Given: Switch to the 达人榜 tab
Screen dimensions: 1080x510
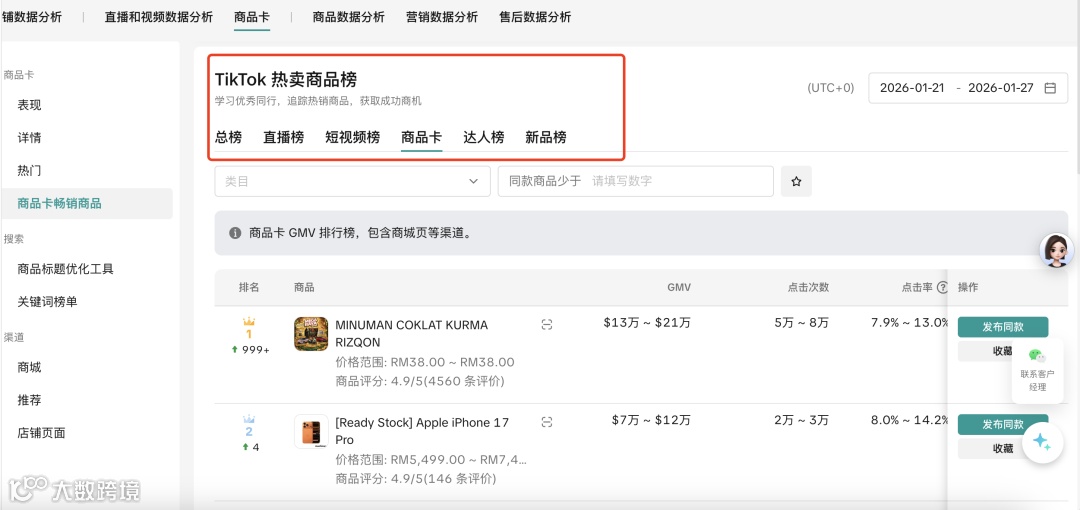Looking at the screenshot, I should [x=484, y=137].
